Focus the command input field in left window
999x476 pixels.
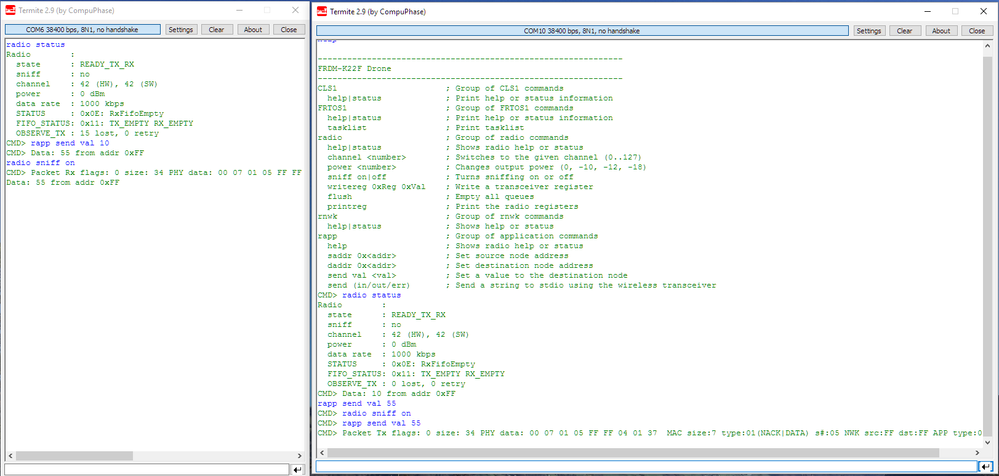(147, 470)
